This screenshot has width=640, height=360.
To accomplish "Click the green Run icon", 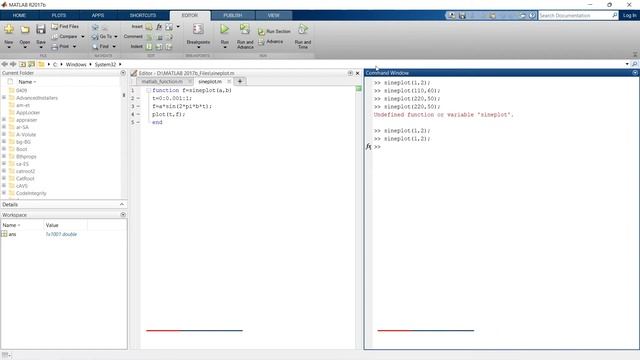I will coord(224,29).
